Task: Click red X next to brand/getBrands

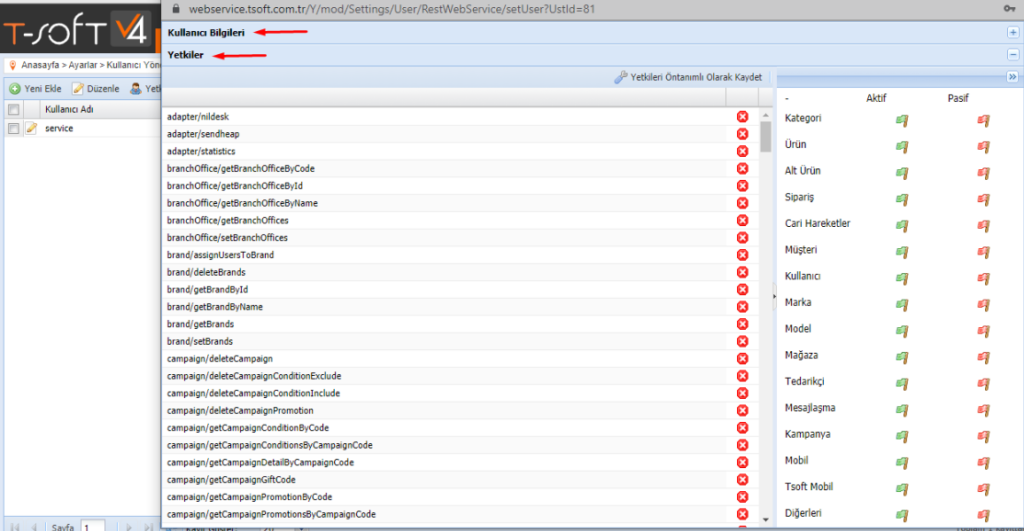Action: click(x=742, y=324)
